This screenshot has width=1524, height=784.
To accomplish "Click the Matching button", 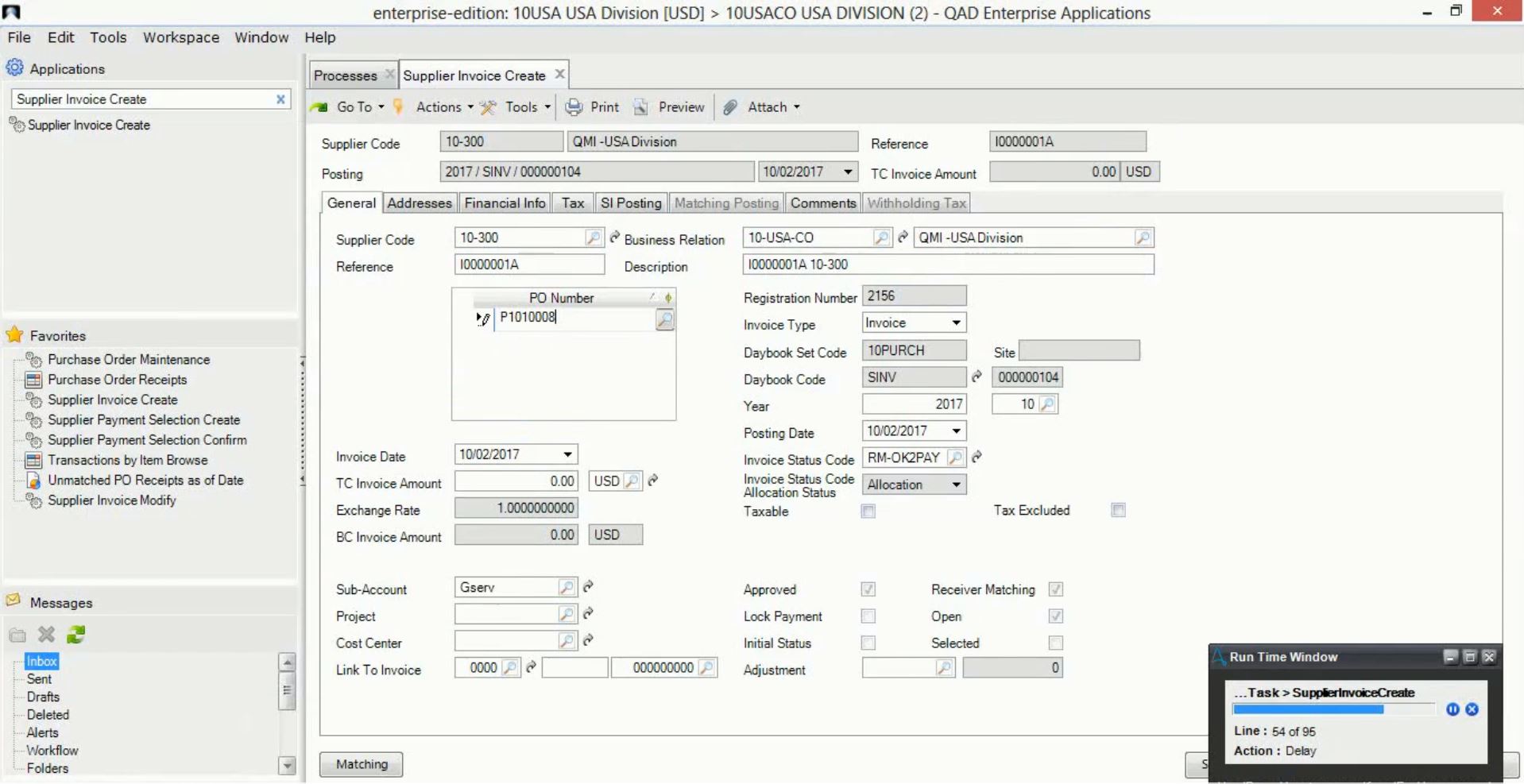I will click(x=362, y=764).
